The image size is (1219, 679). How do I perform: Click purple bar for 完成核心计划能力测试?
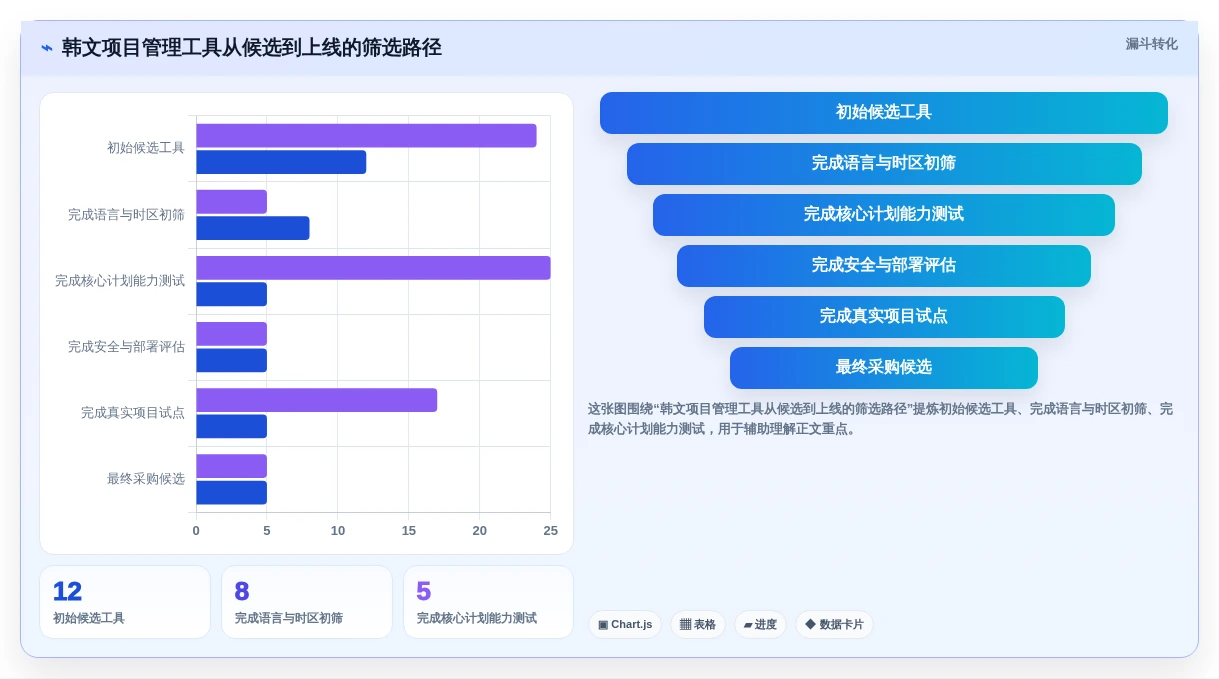pyautogui.click(x=373, y=268)
